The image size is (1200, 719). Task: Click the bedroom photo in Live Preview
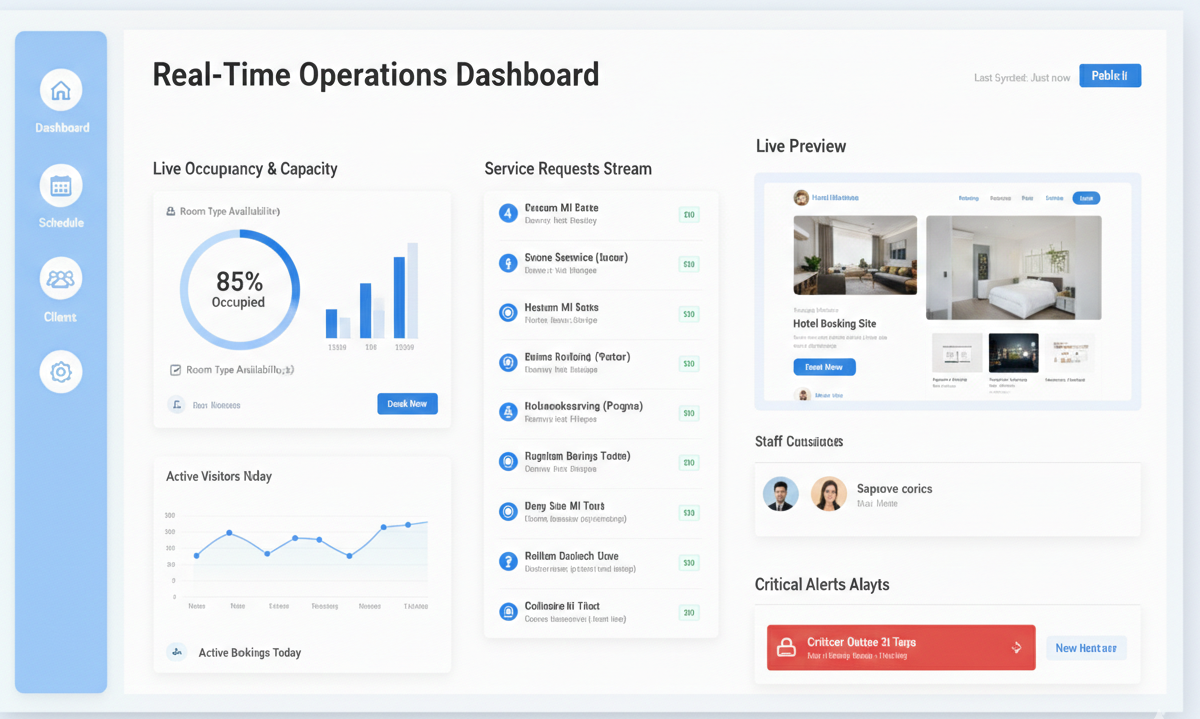[1013, 267]
